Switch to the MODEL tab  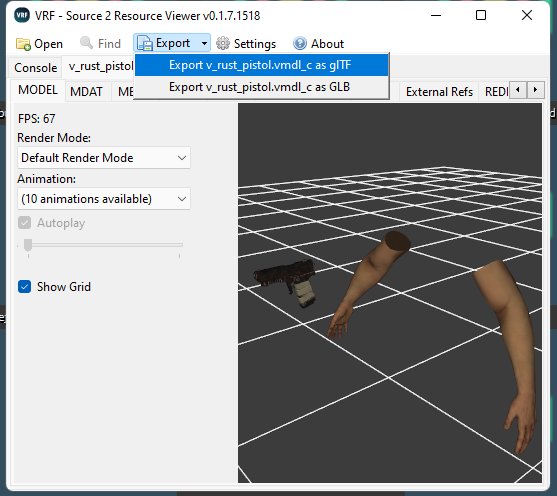(x=38, y=90)
